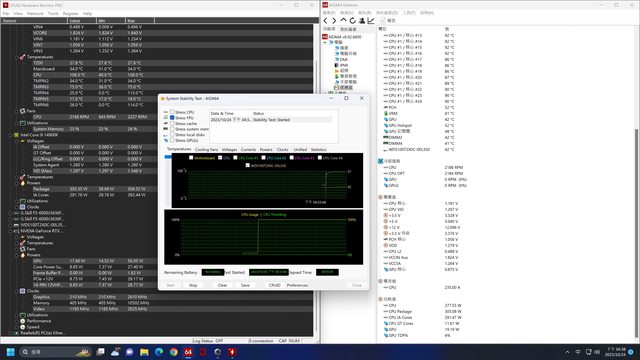Open Microsoft Edge from the taskbar
Viewport: 640px width, 360px height.
pyautogui.click(x=159, y=352)
